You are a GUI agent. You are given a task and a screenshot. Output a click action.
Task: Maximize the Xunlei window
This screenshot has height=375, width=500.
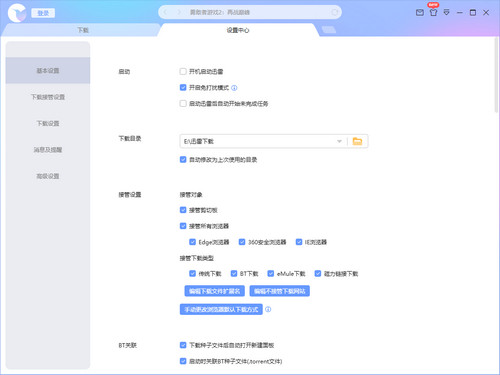pyautogui.click(x=473, y=13)
